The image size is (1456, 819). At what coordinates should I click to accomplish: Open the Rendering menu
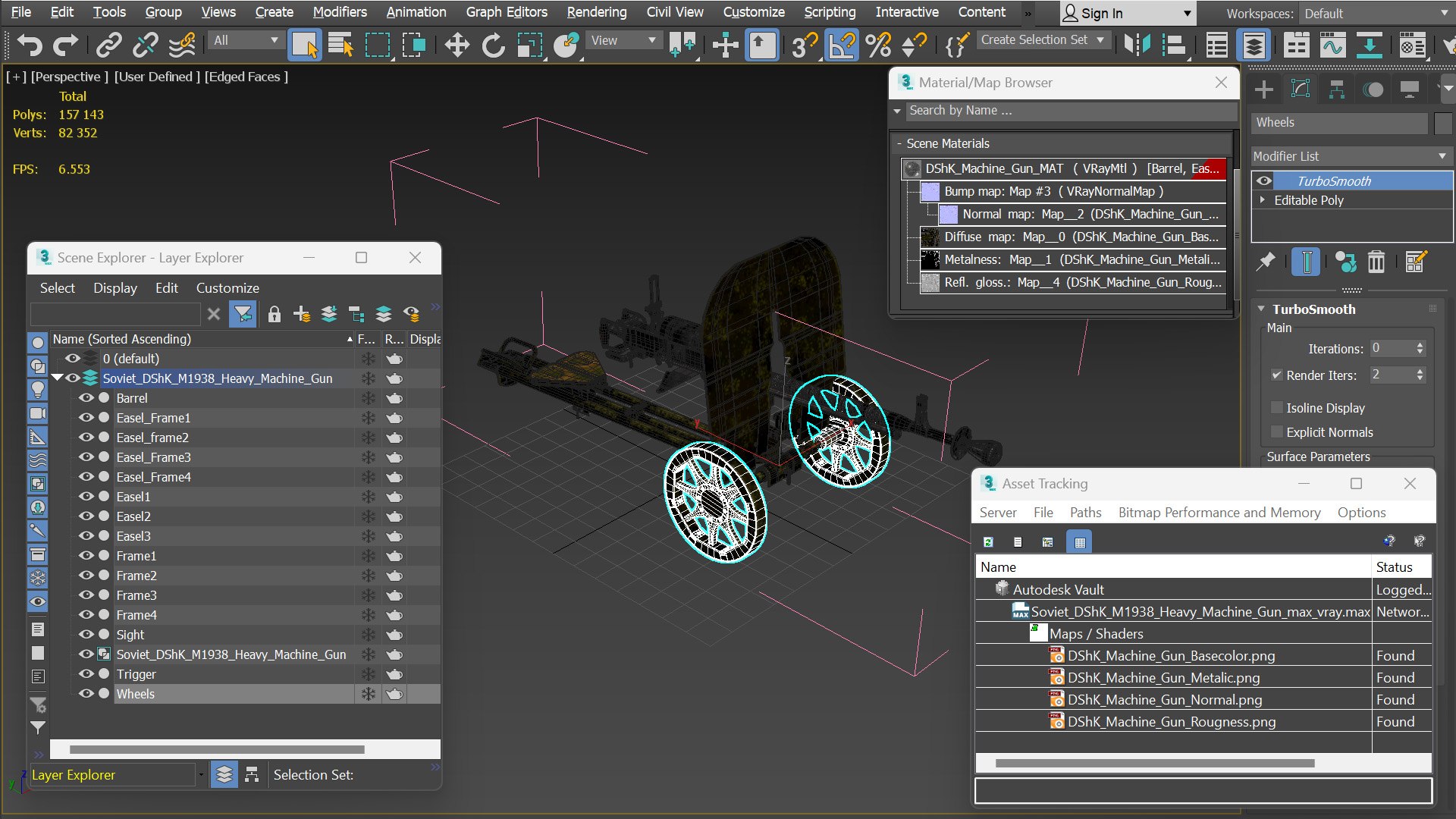[597, 12]
